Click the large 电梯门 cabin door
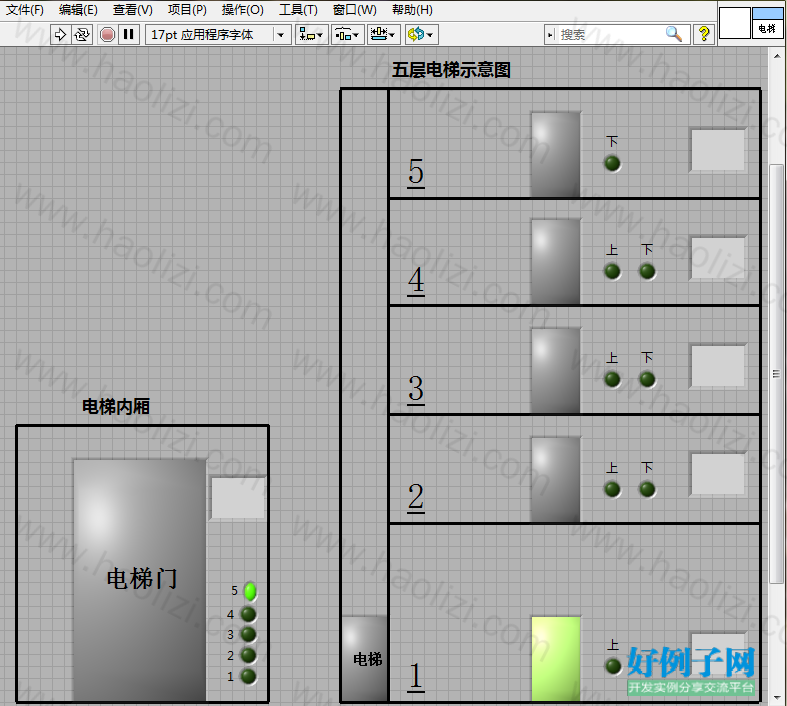787x706 pixels. pos(140,580)
